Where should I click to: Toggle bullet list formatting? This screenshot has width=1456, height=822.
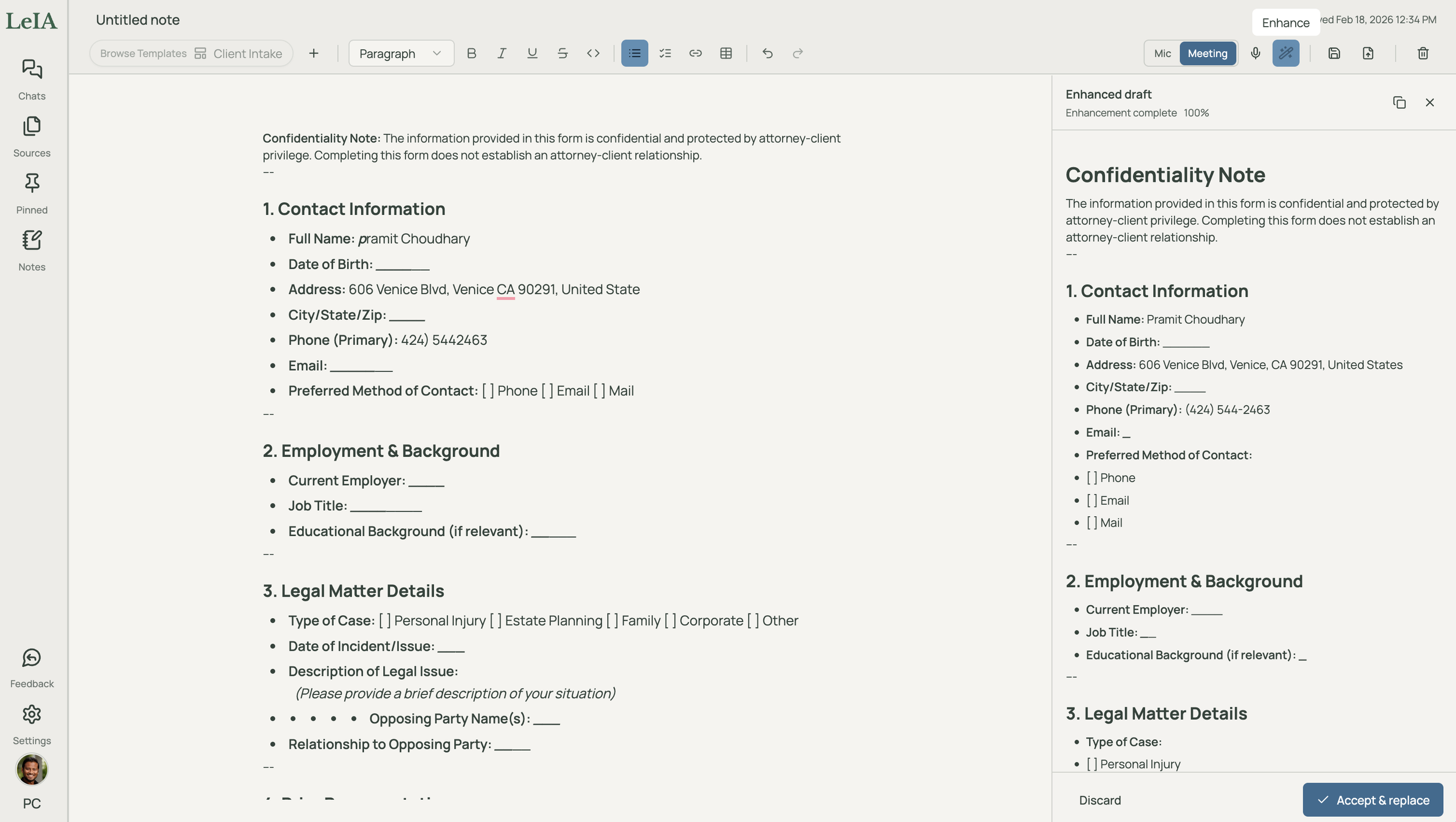634,54
